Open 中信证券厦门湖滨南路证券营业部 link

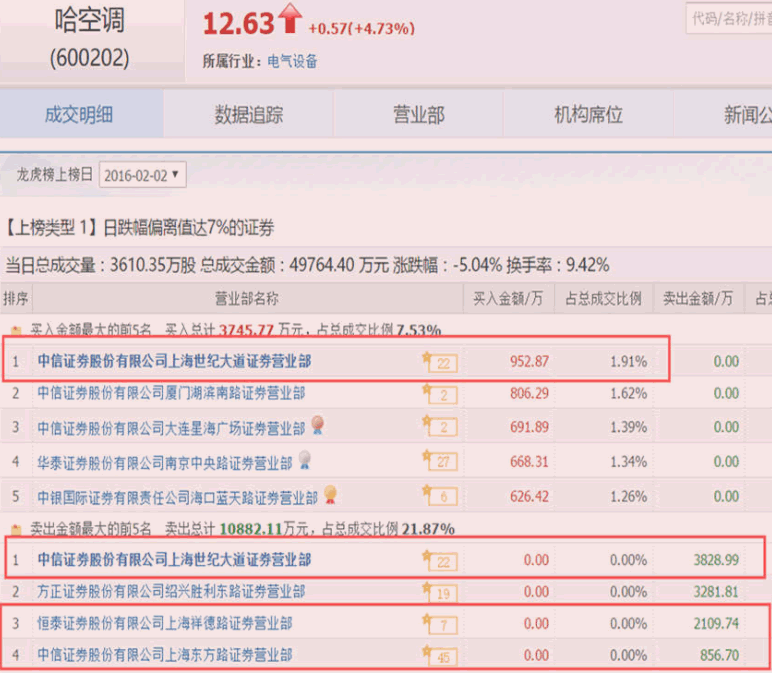(x=171, y=393)
